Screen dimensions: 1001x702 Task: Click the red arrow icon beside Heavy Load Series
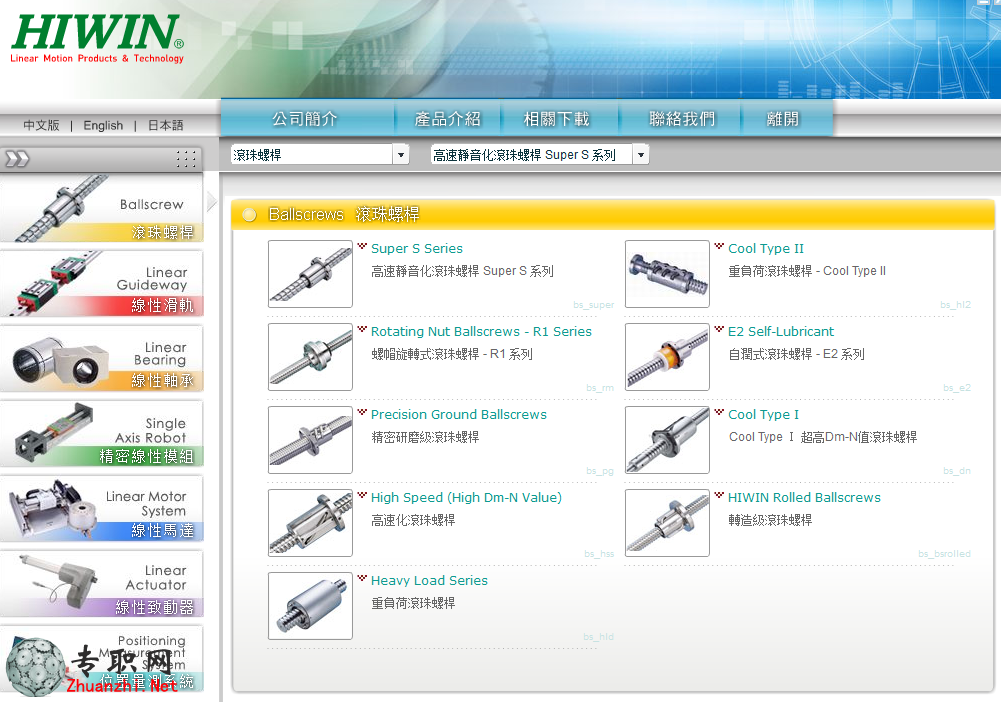click(x=362, y=578)
